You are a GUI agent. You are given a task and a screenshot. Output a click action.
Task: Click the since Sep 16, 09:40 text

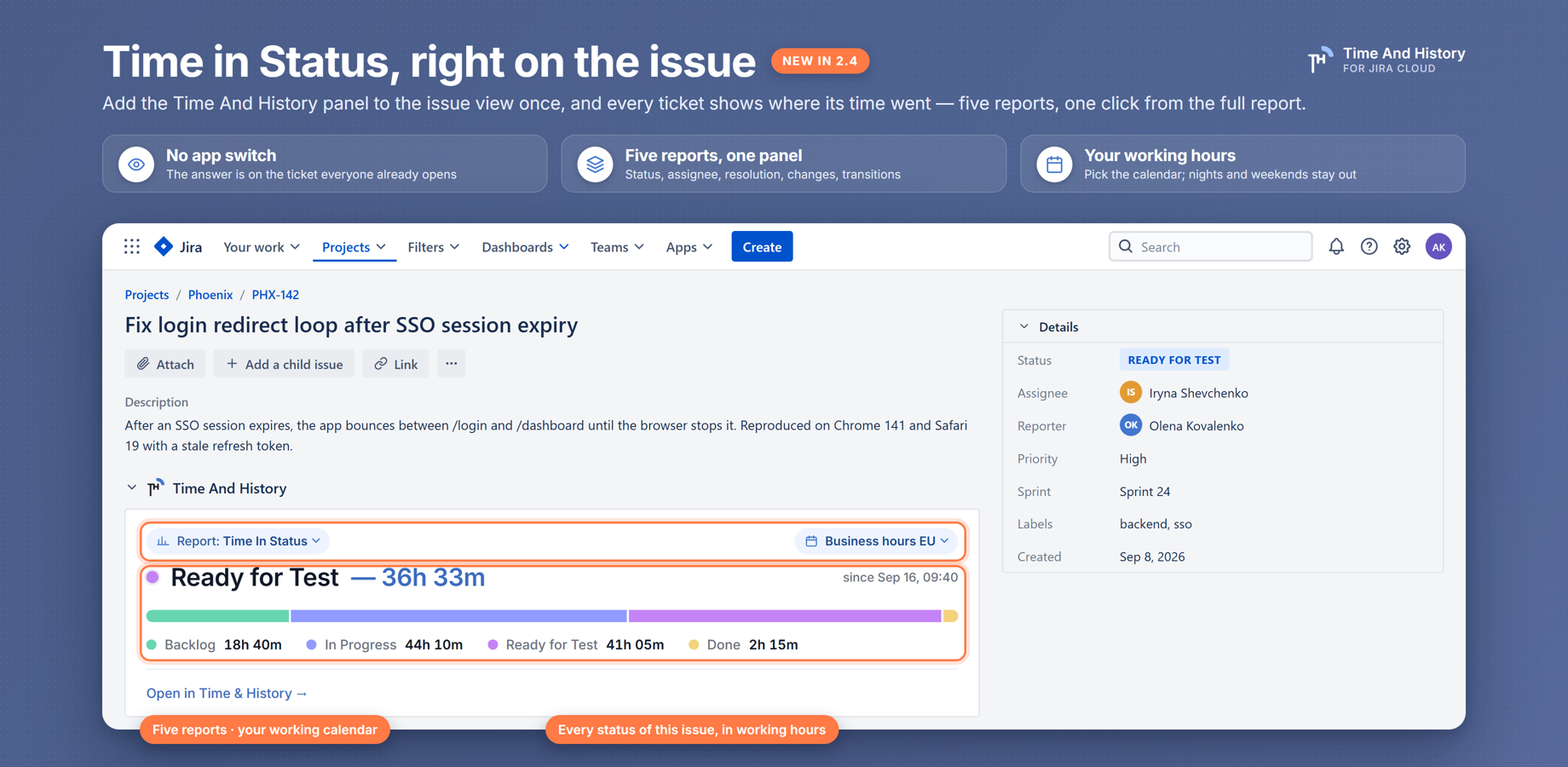(x=900, y=577)
